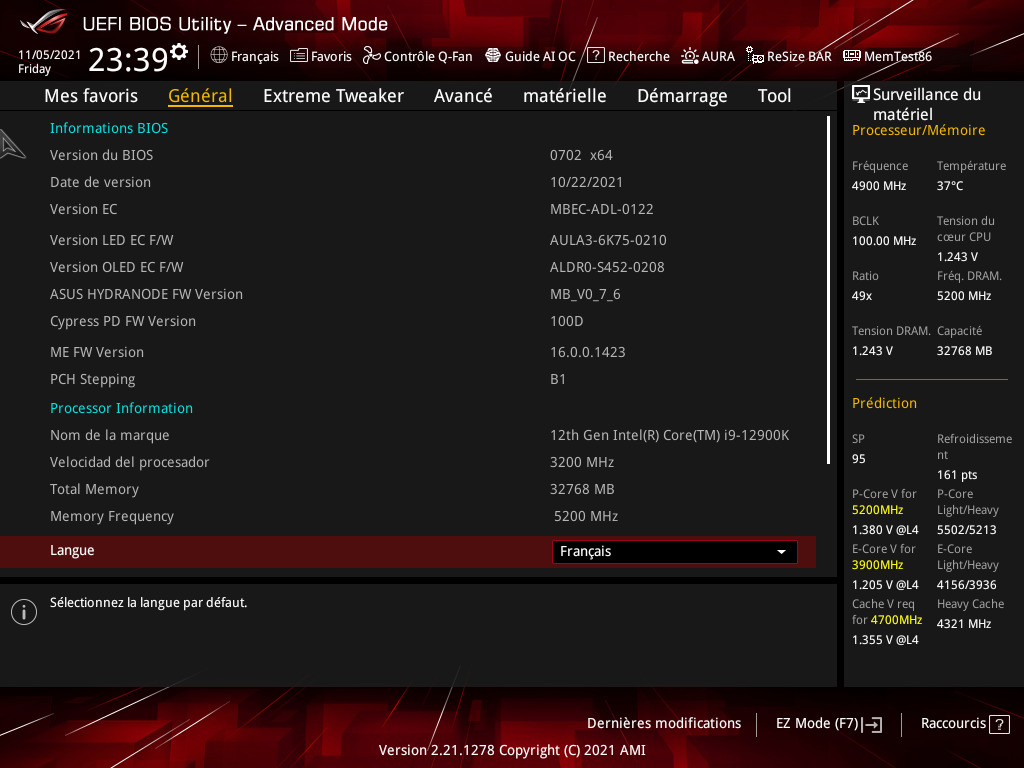Viewport: 1024px width, 768px height.
Task: Click the 16.0.0.1423 ME FW value
Action: click(588, 352)
